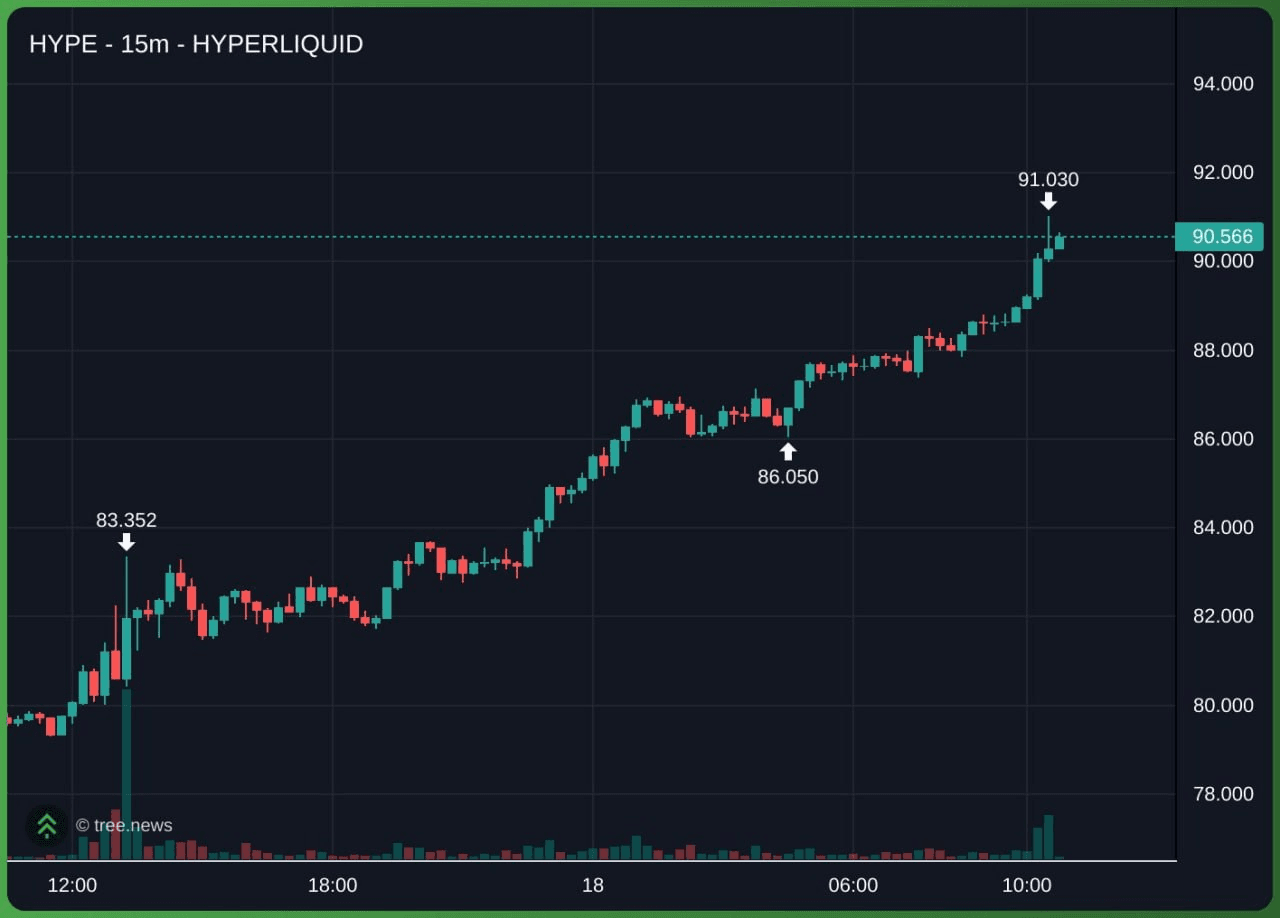Click the 84.000 price axis label

pyautogui.click(x=1223, y=527)
